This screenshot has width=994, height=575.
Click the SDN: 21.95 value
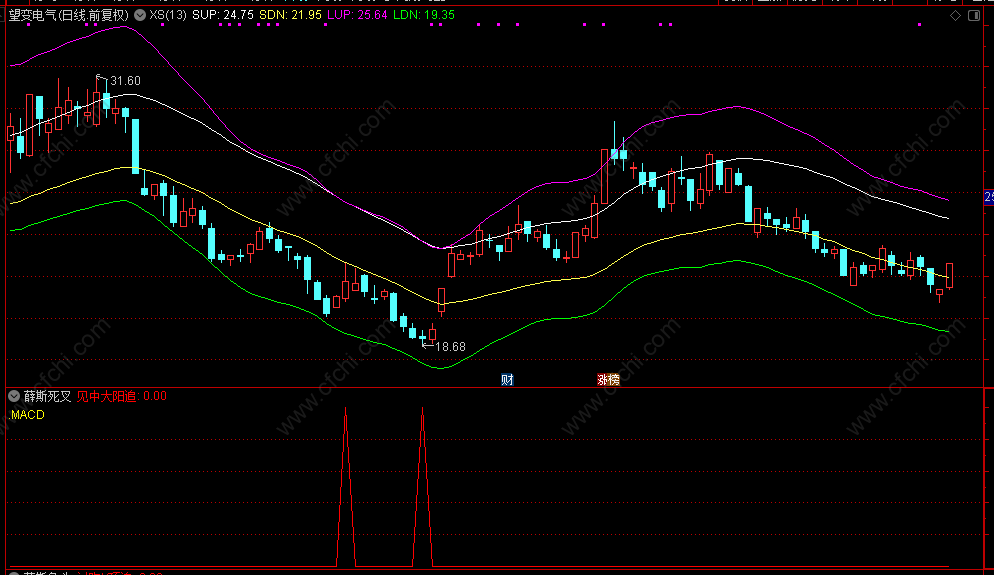[x=290, y=15]
